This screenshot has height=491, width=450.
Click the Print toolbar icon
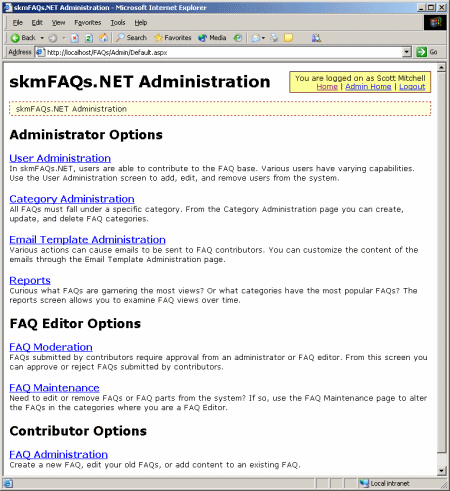[x=274, y=38]
